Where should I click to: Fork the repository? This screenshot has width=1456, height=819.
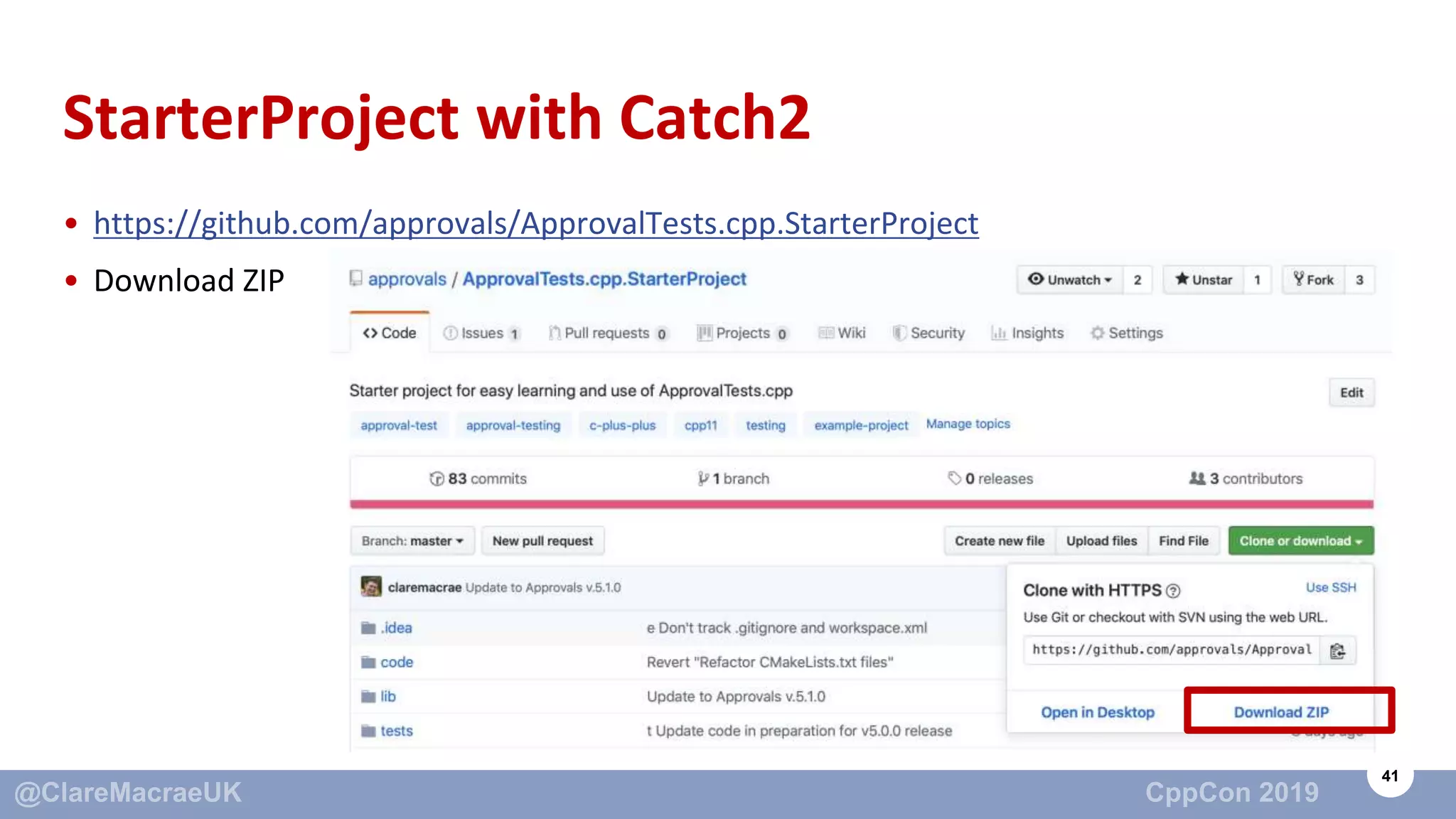tap(1313, 280)
